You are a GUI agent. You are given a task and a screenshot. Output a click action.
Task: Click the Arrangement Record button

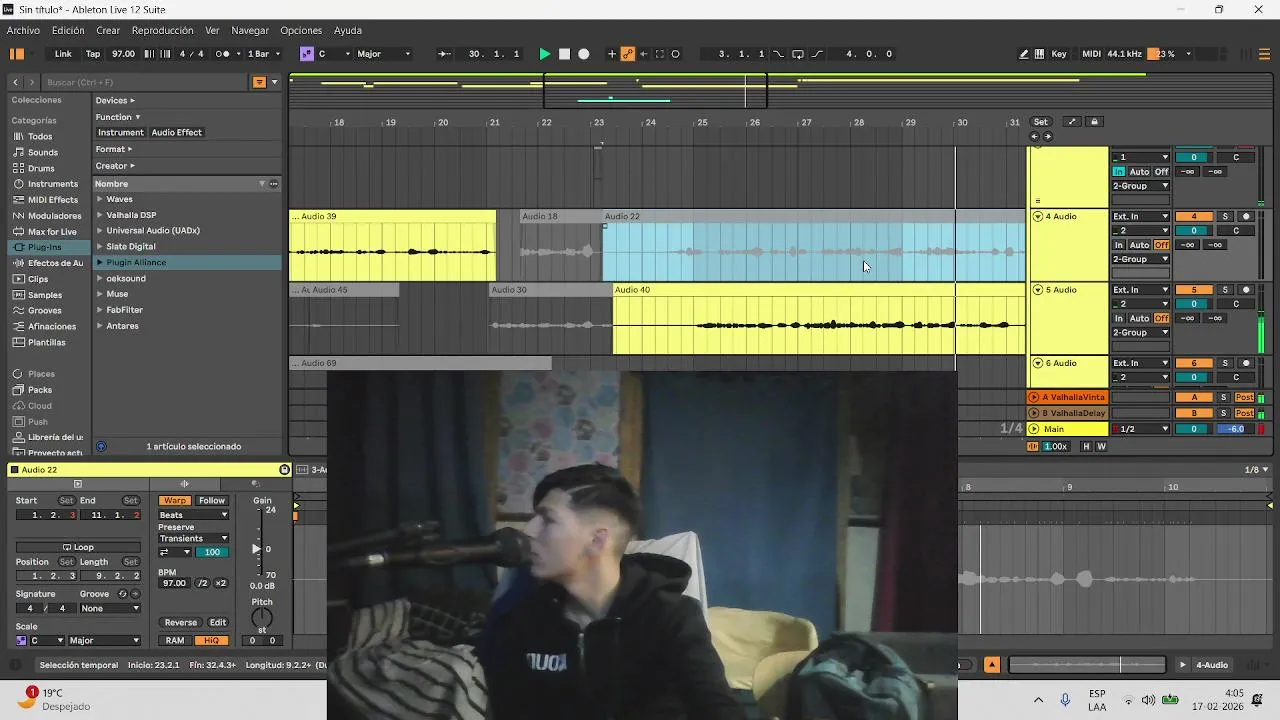click(x=584, y=54)
